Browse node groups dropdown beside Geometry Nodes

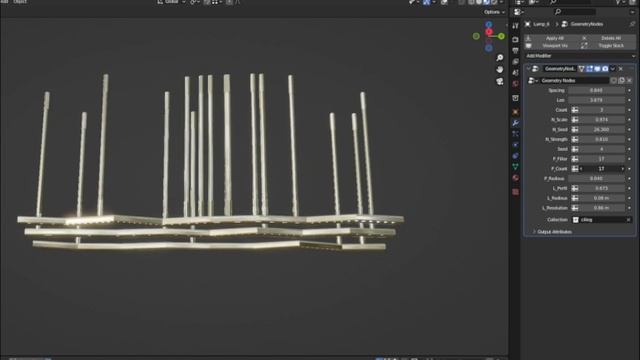tap(533, 80)
